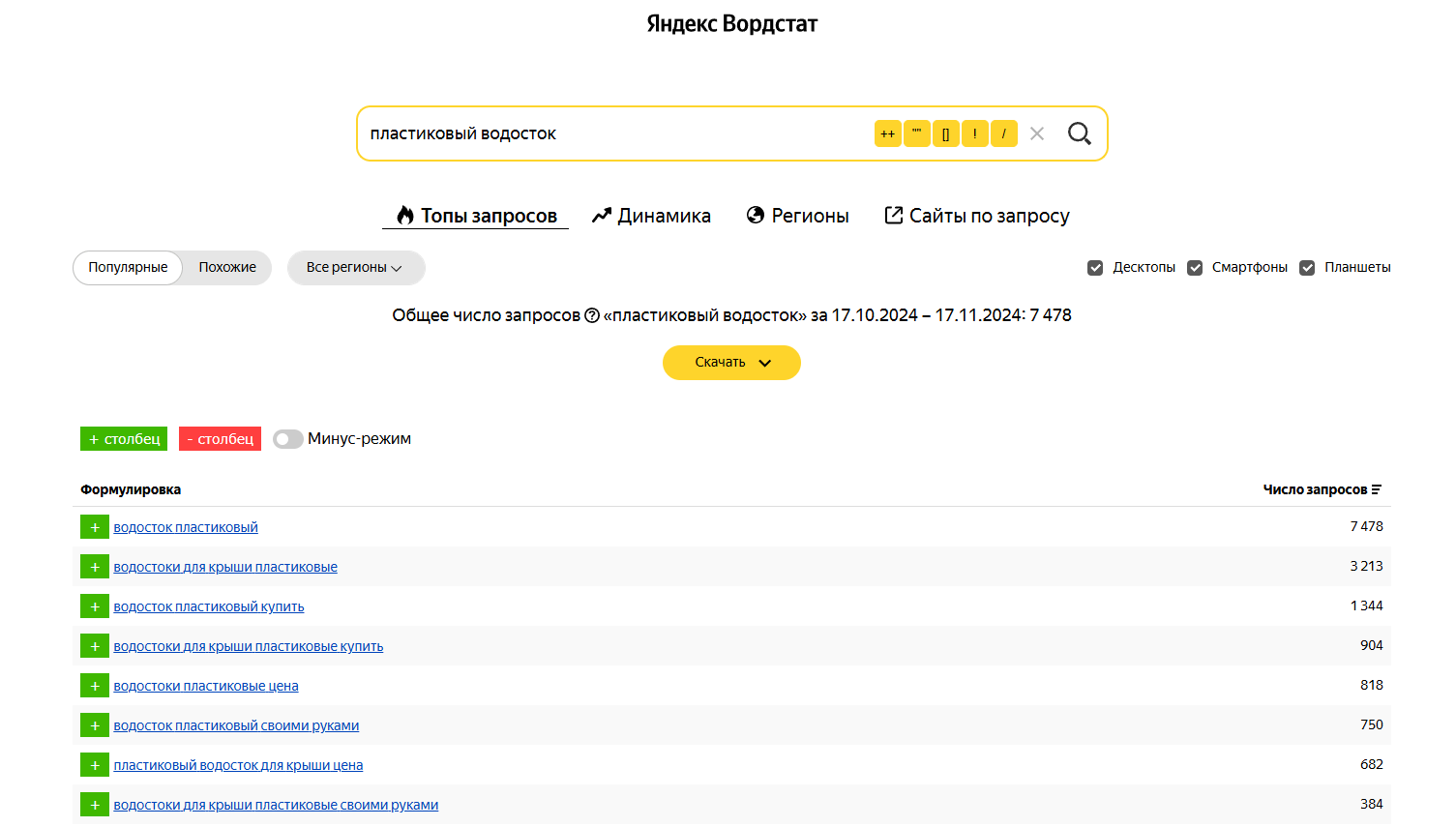
Task: Open 'водосток пластиковый своими руками' link
Action: click(236, 725)
